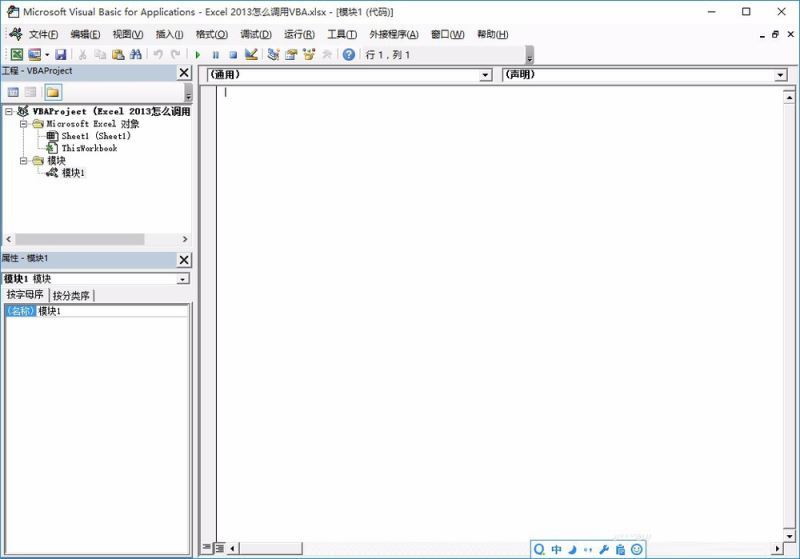Open the (声明) procedure dropdown
Image resolution: width=800 pixels, height=559 pixels.
pyautogui.click(x=780, y=75)
